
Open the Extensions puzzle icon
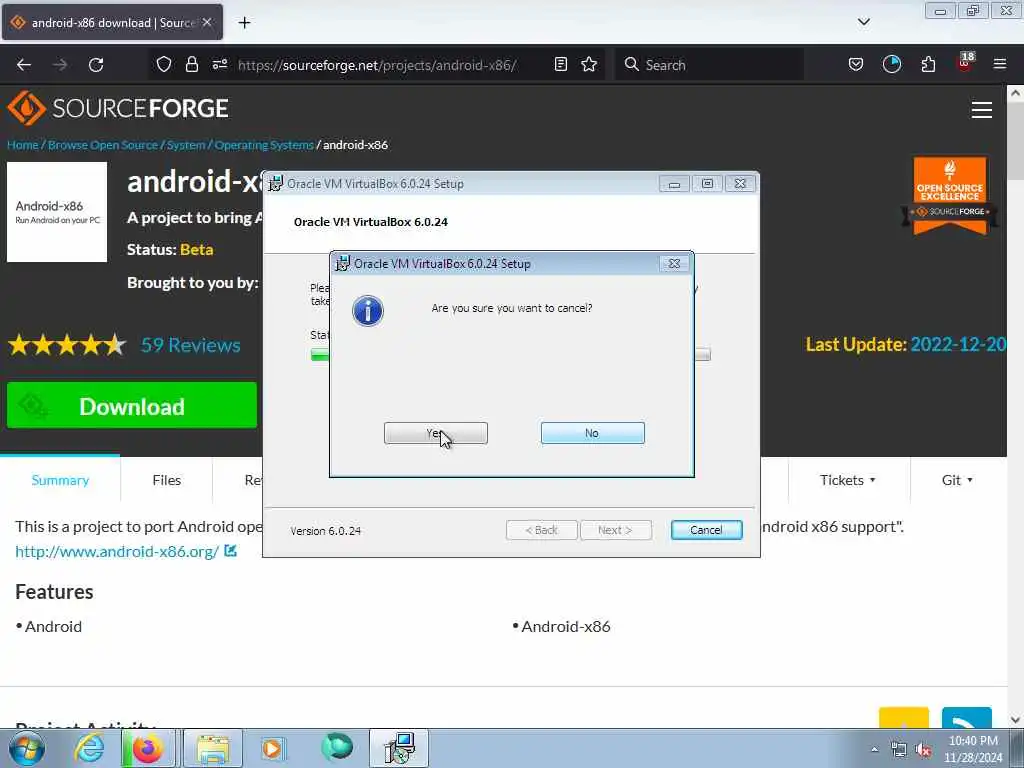[x=928, y=64]
